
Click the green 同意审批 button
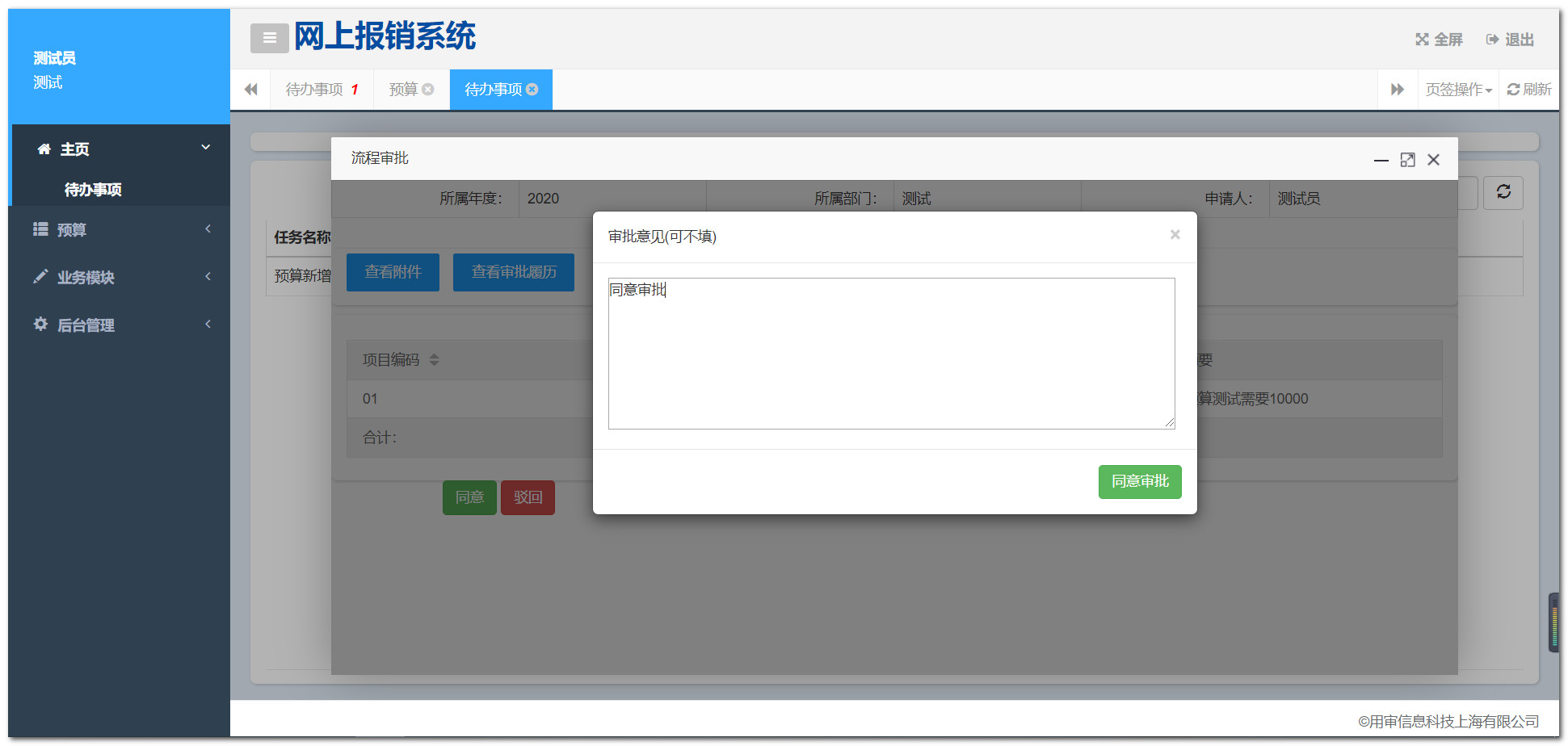click(x=1139, y=482)
